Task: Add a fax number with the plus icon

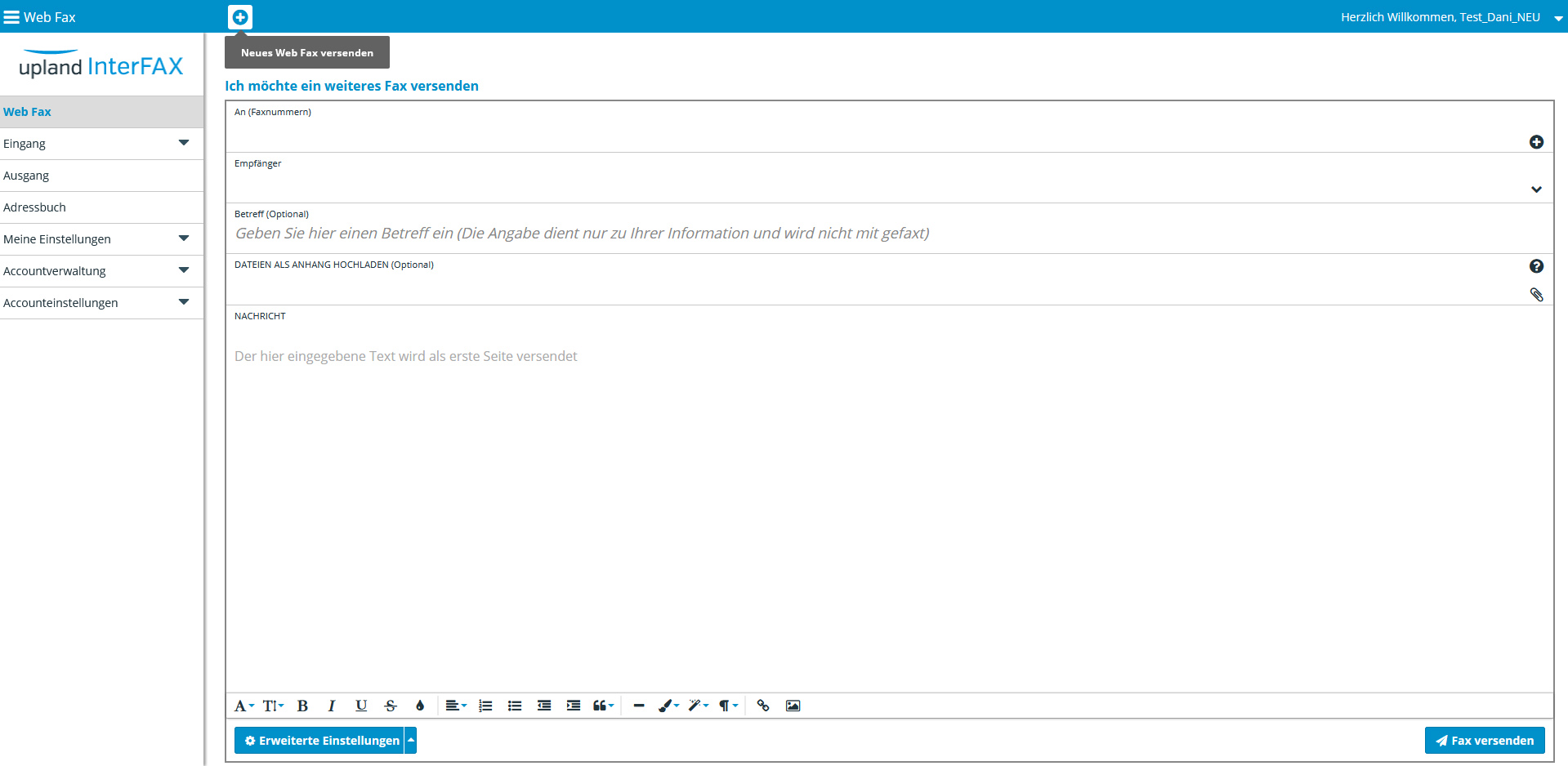Action: point(1536,142)
